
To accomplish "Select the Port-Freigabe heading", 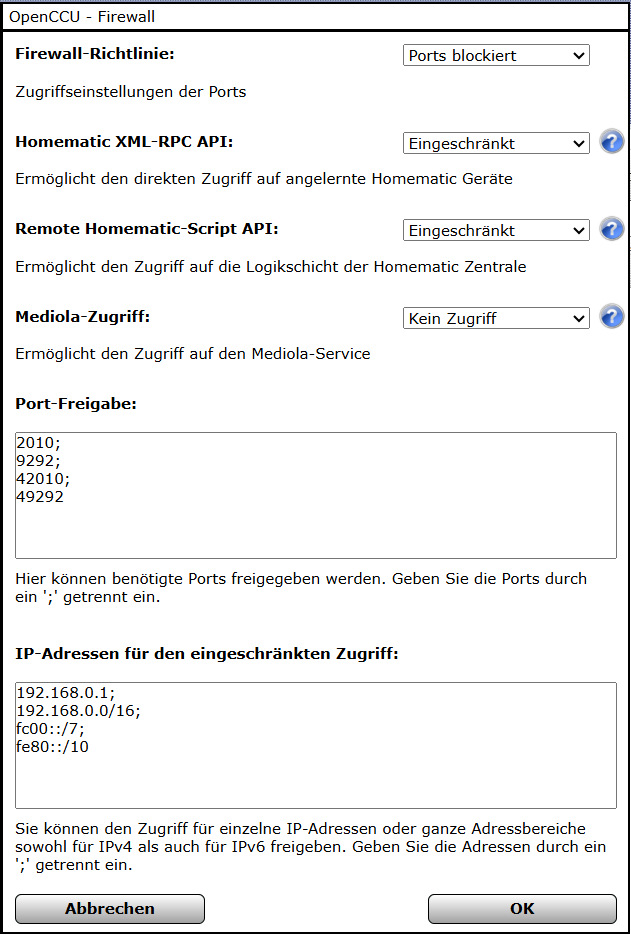I will tap(76, 404).
